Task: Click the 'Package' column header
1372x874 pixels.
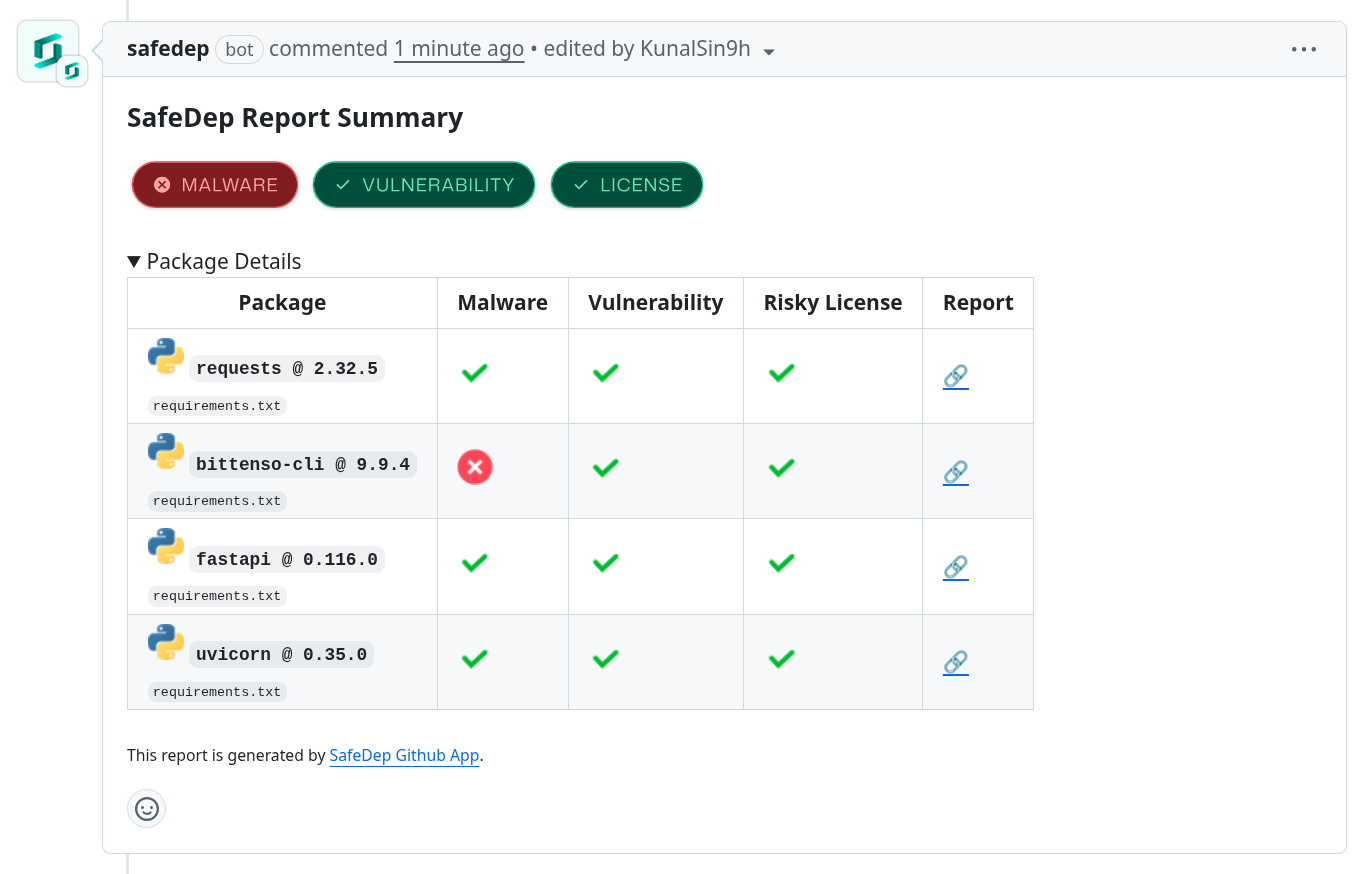Action: (x=282, y=303)
